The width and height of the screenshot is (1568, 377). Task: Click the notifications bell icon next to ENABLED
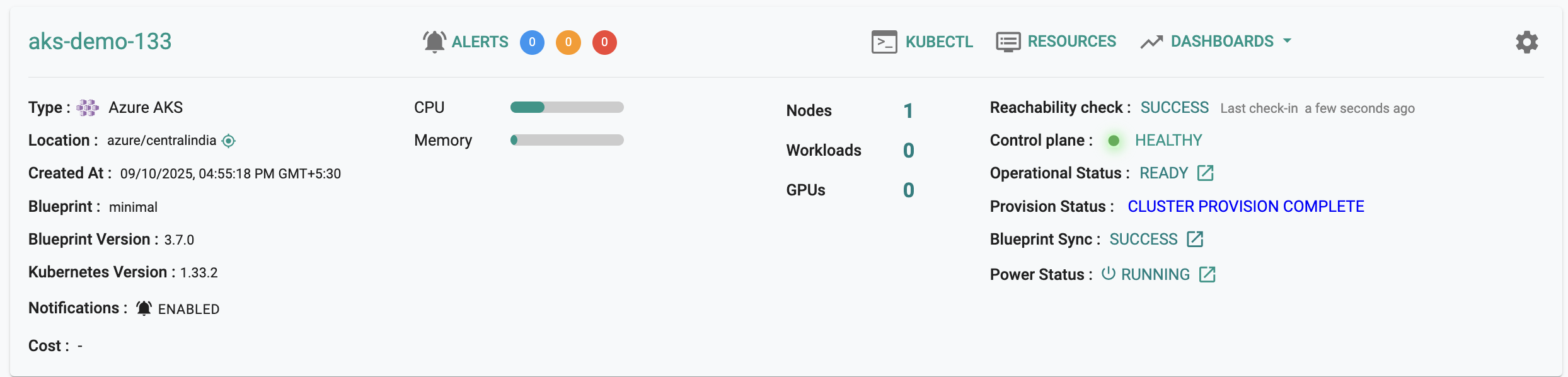point(144,308)
